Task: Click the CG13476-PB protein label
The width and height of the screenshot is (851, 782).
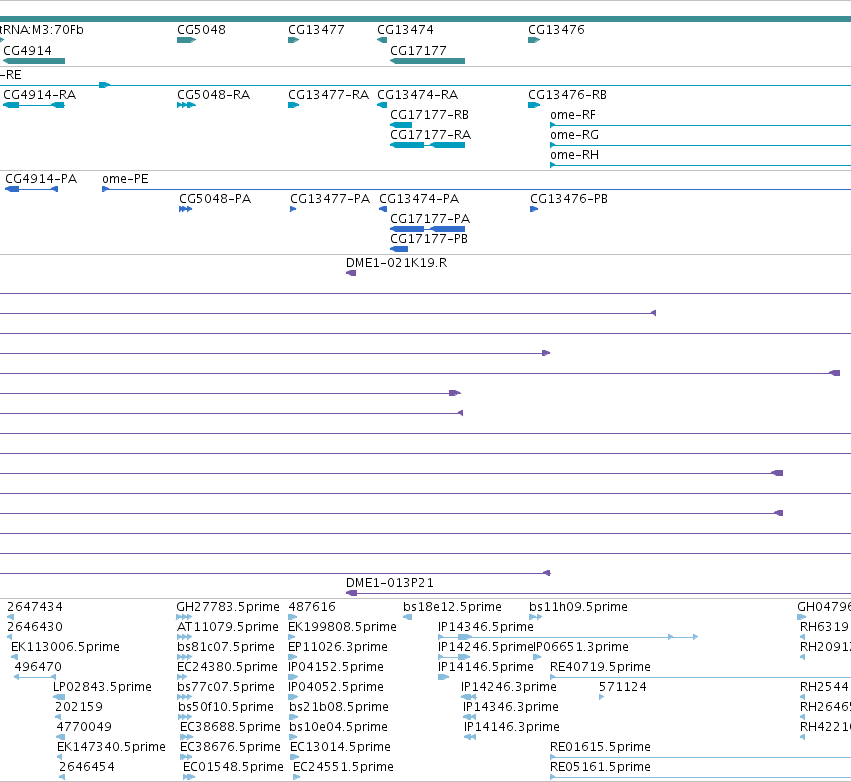Action: pos(569,199)
